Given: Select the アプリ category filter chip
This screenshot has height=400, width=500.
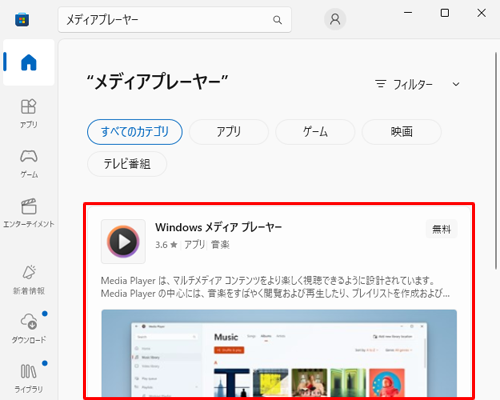Looking at the screenshot, I should [229, 132].
